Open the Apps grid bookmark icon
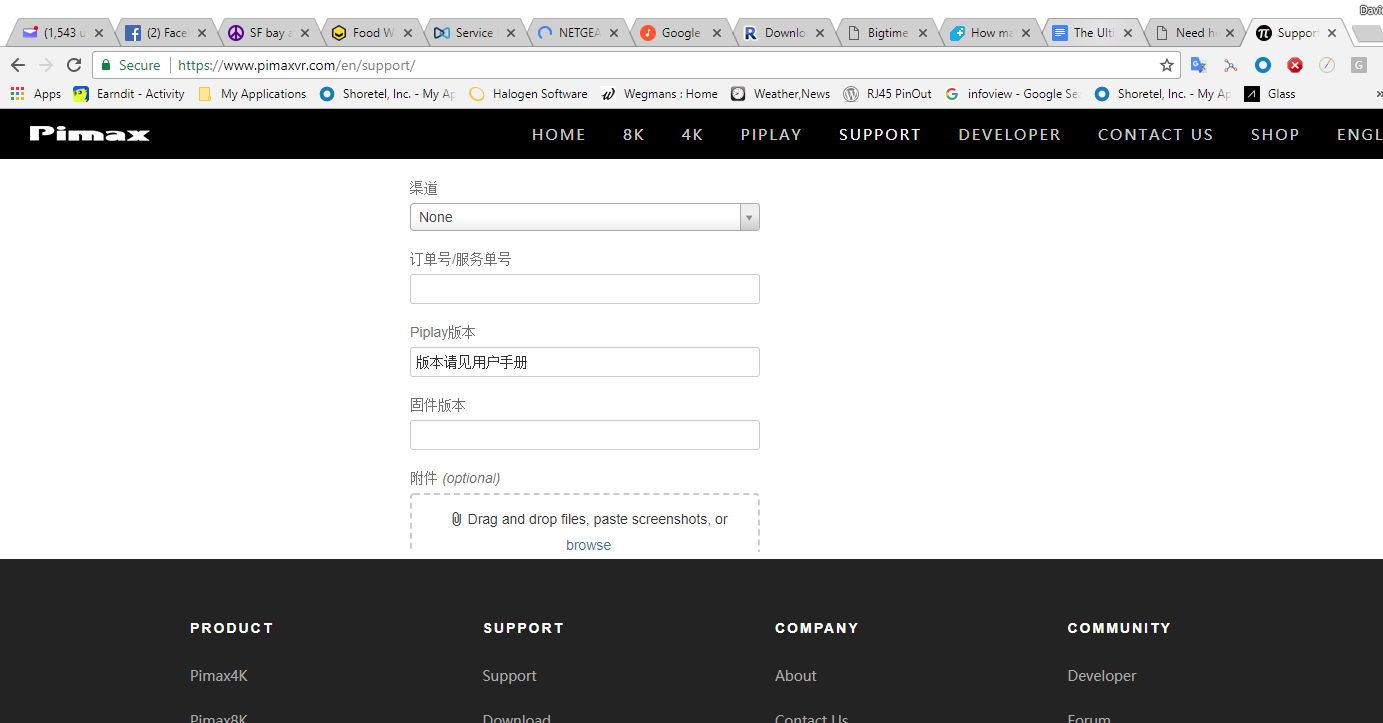1383x723 pixels. coord(17,94)
